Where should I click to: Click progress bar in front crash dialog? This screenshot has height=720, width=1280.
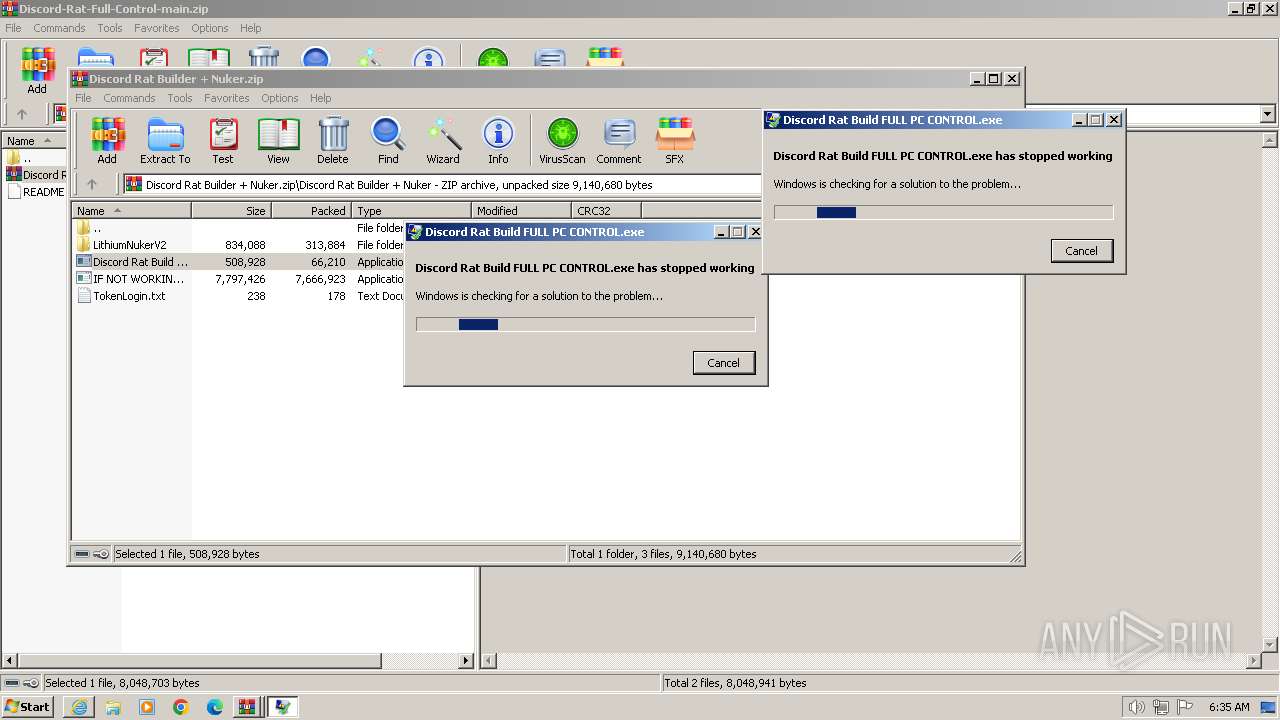585,324
